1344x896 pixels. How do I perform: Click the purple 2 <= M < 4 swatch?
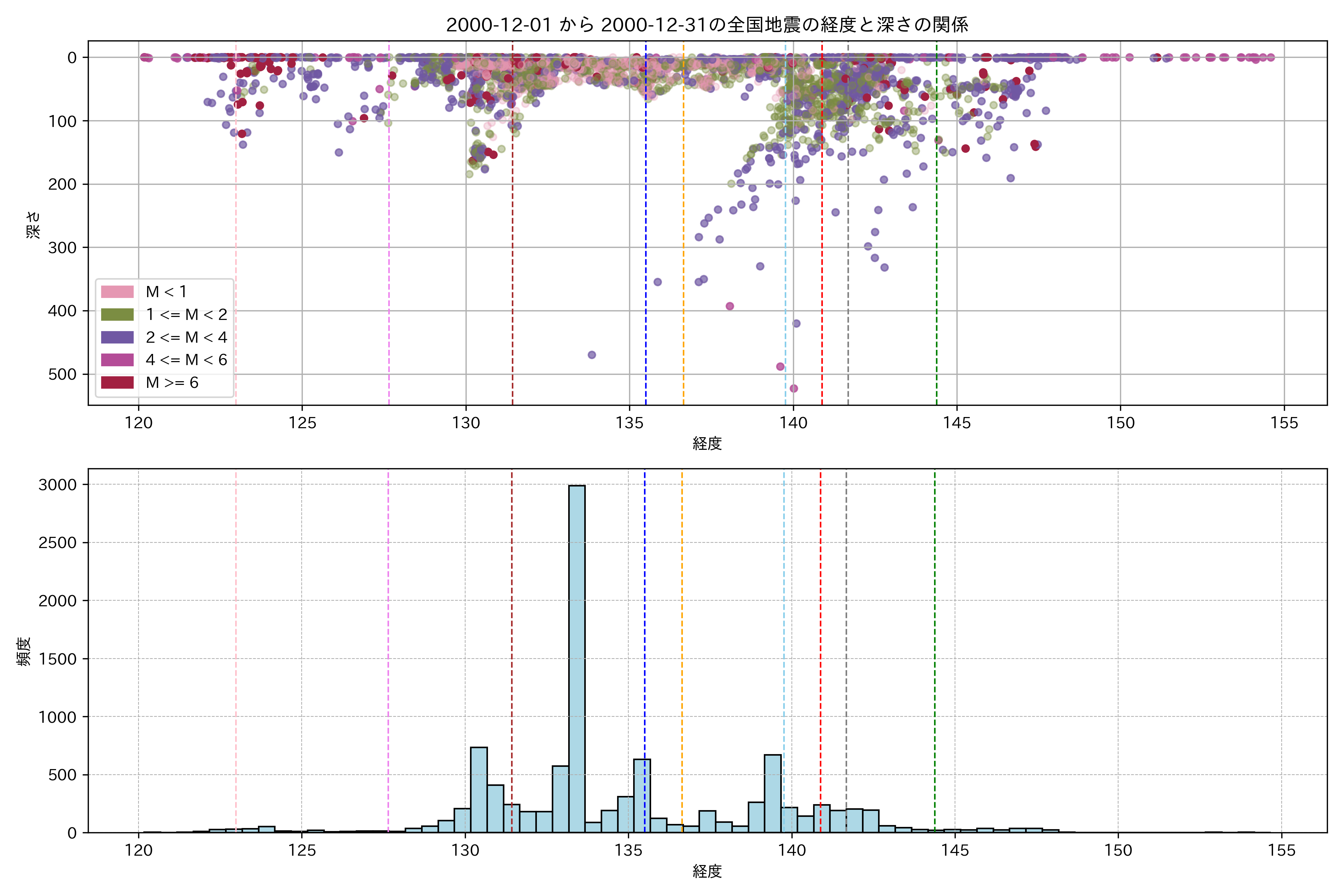point(117,337)
